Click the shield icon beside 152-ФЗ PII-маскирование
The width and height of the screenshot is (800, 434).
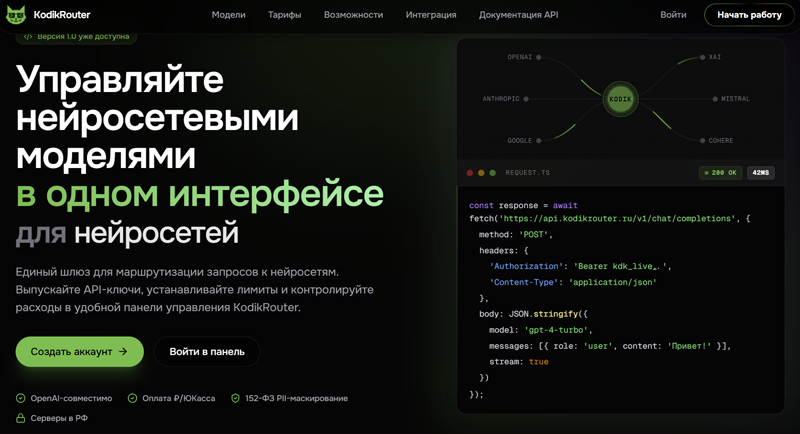(x=235, y=398)
